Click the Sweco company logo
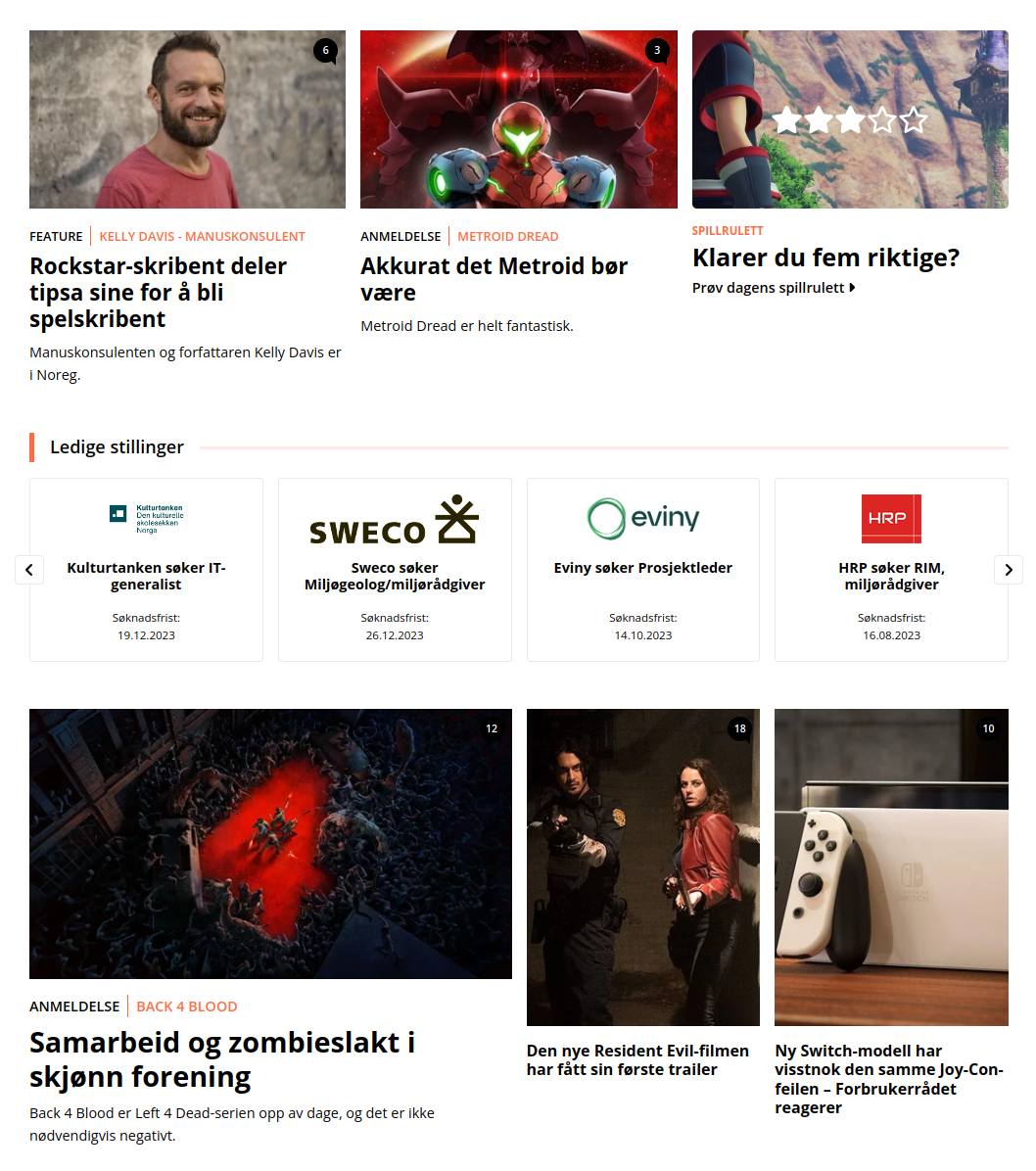 tap(395, 520)
